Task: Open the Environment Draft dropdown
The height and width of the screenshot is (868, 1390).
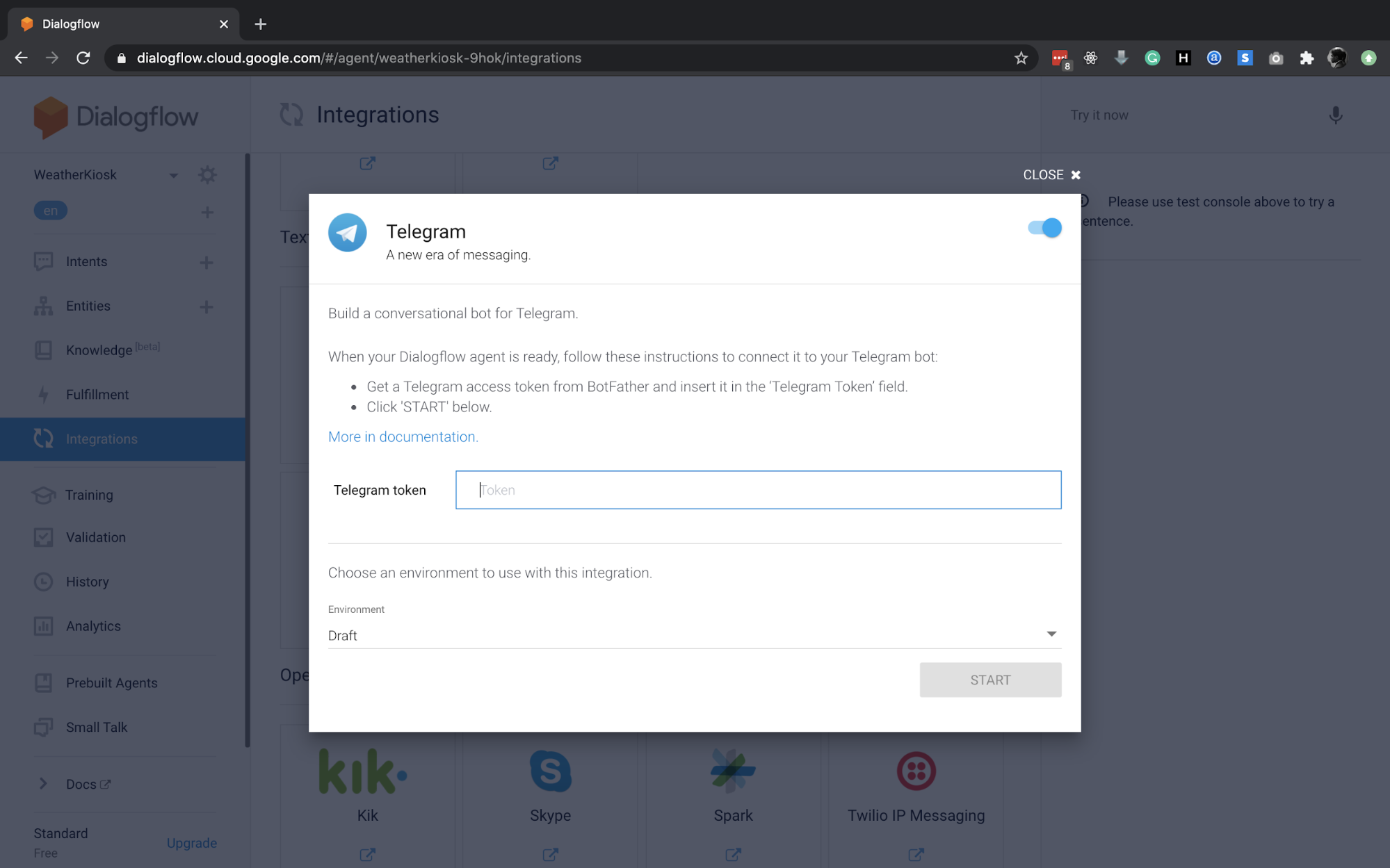Action: pos(694,634)
